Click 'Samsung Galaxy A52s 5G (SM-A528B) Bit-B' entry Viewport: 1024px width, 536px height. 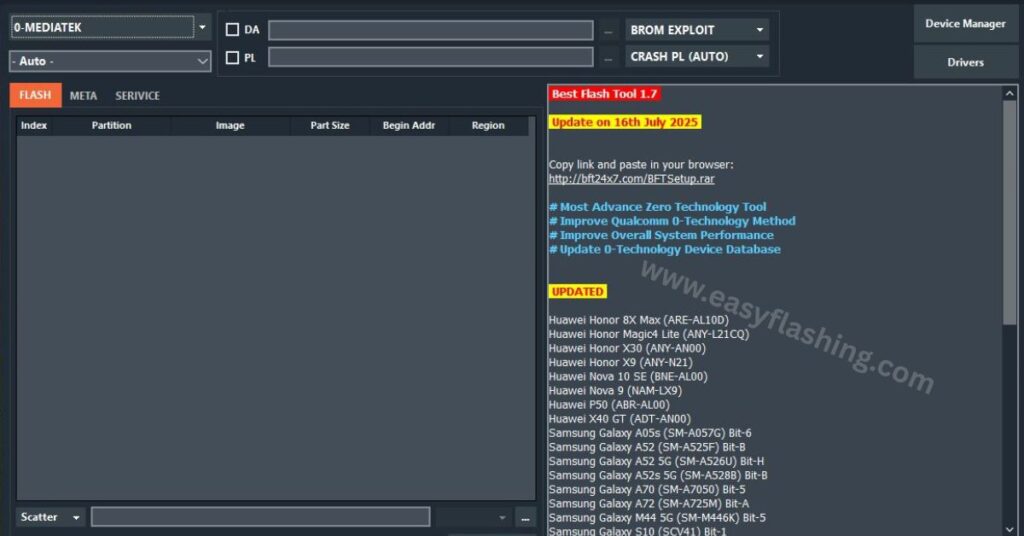click(658, 476)
